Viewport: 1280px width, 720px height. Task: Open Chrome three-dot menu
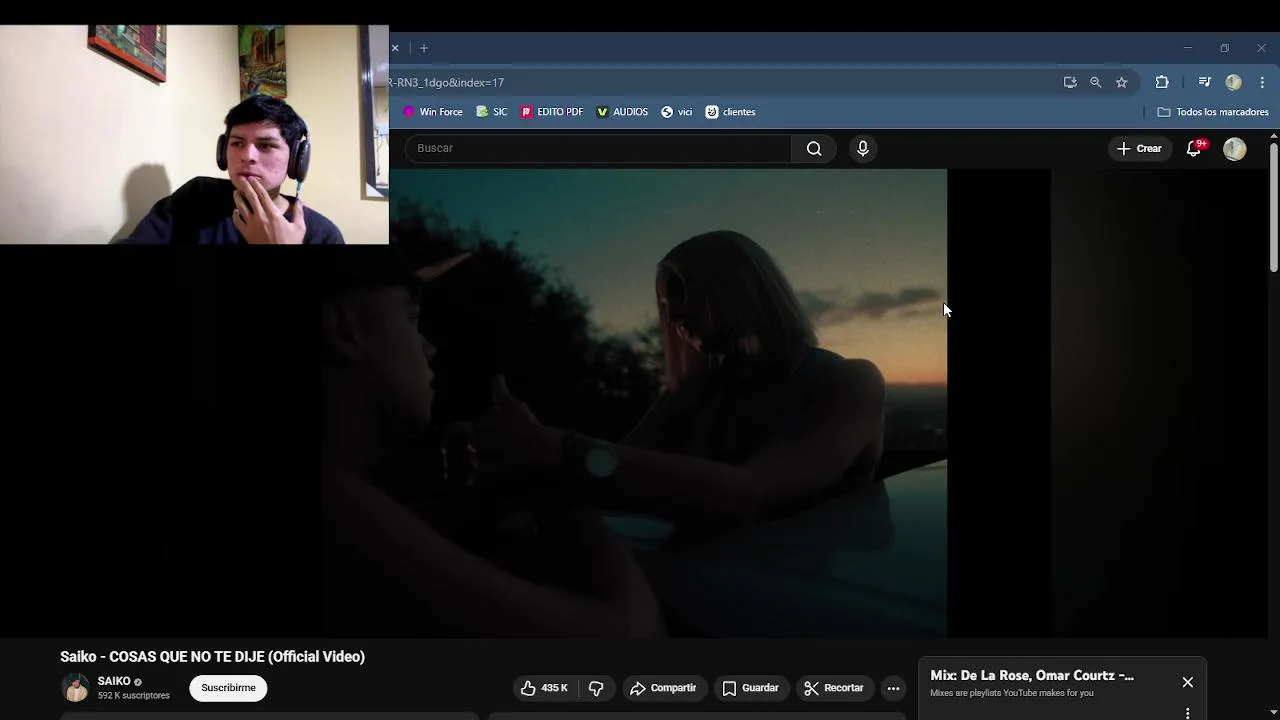pyautogui.click(x=1262, y=82)
